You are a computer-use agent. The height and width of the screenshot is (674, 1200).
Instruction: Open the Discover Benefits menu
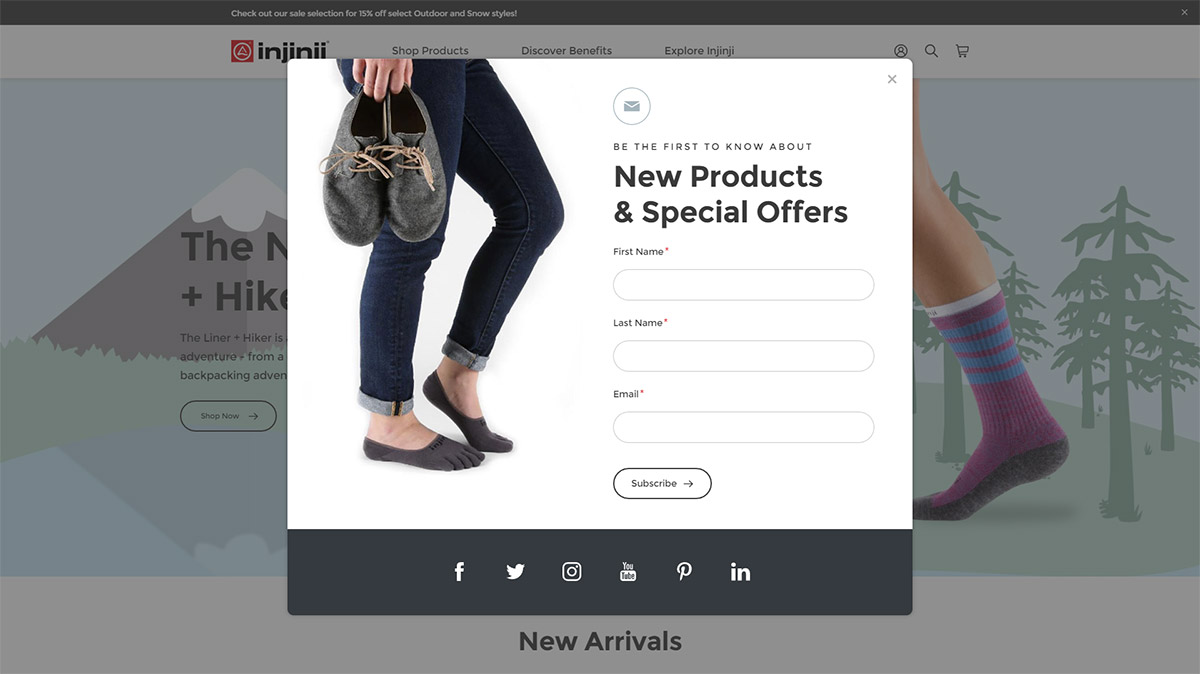pos(566,51)
